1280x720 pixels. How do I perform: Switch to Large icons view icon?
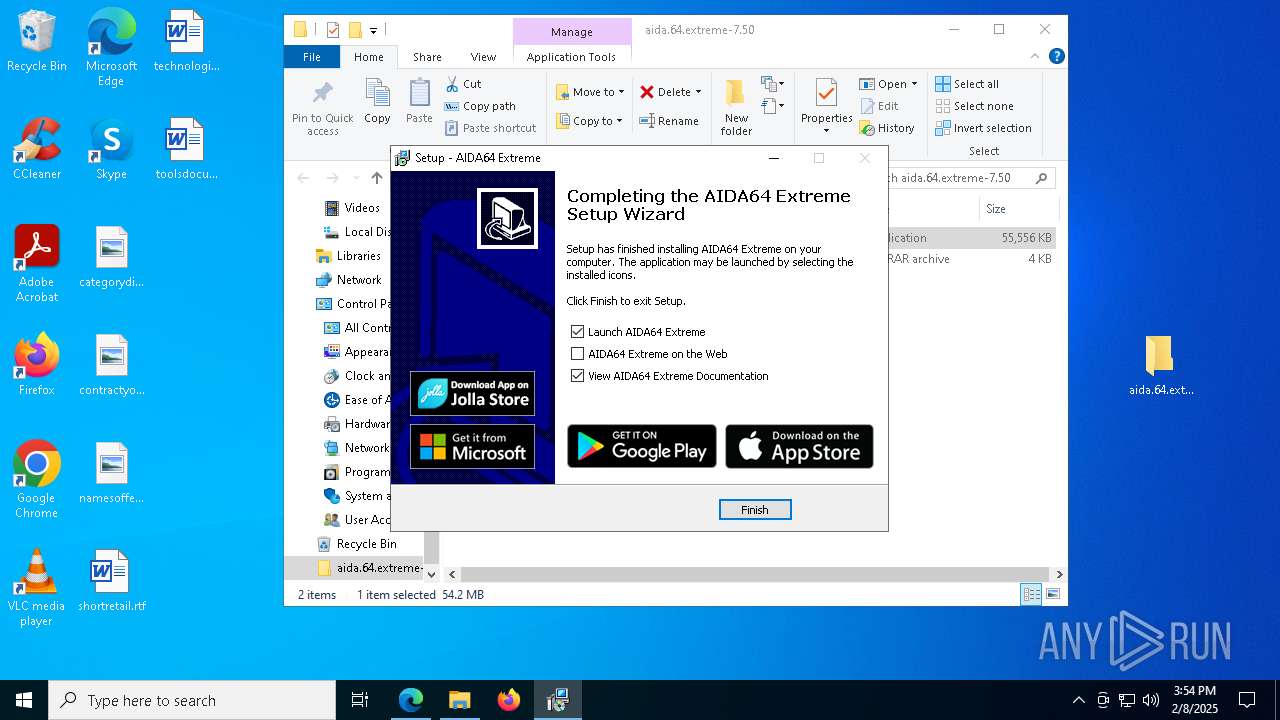tap(1052, 595)
